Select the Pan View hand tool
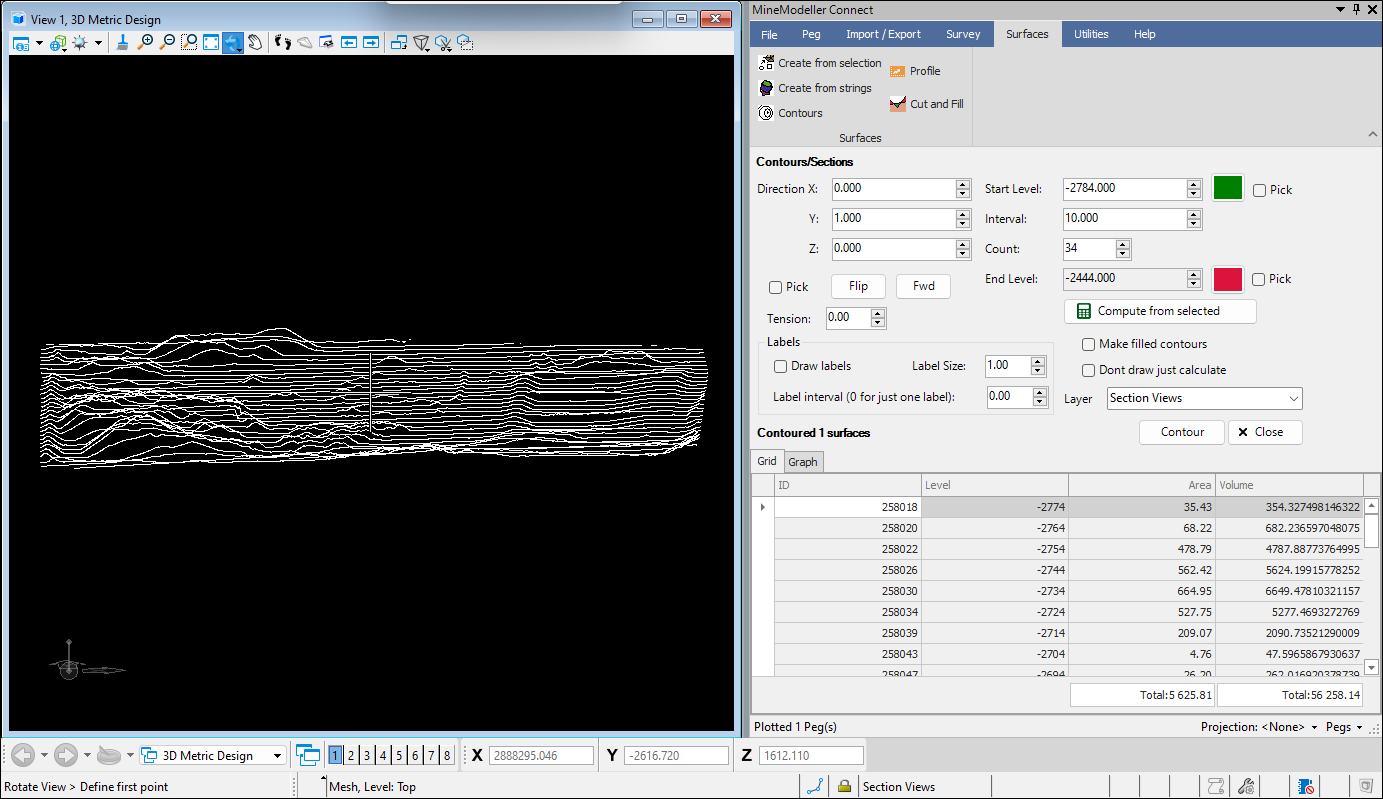 [255, 43]
